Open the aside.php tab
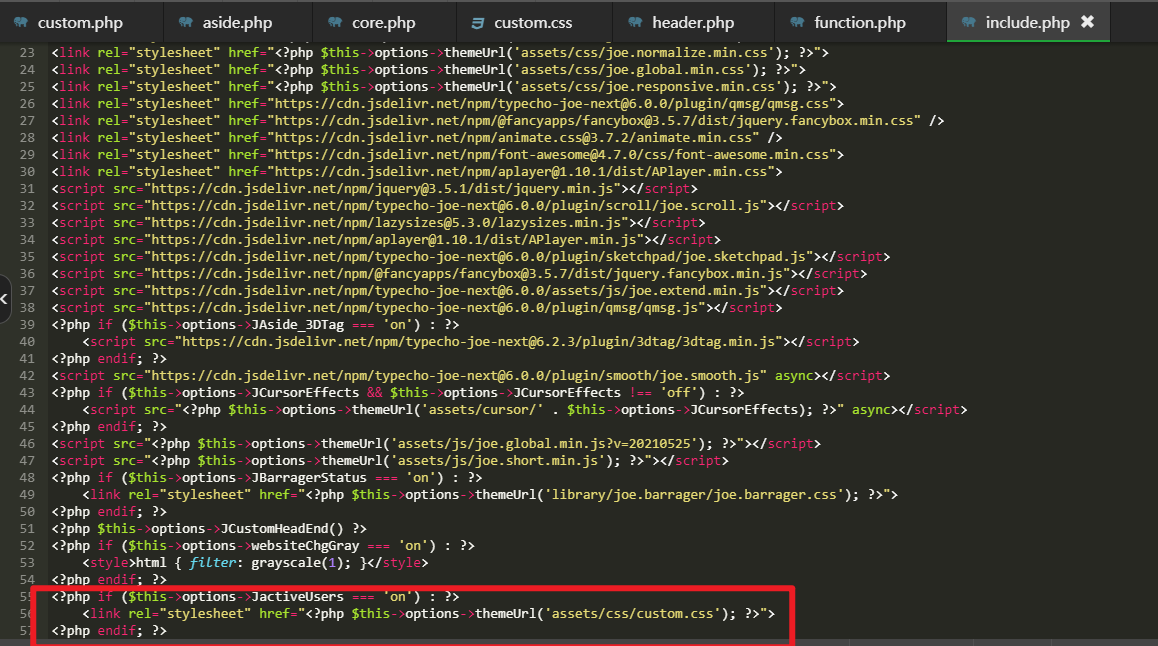This screenshot has width=1158, height=646. [237, 22]
